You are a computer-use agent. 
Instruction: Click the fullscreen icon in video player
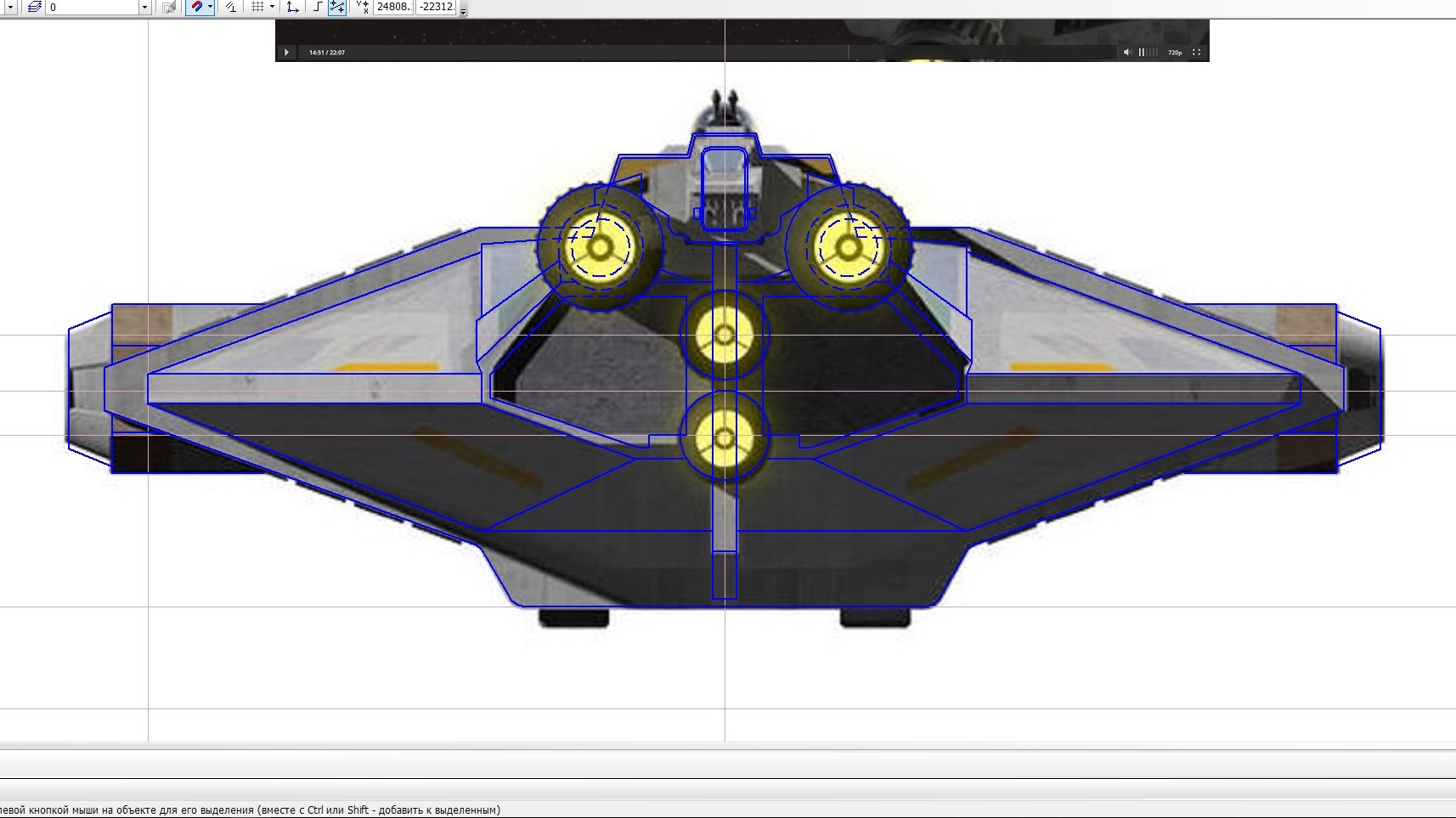(x=1196, y=53)
